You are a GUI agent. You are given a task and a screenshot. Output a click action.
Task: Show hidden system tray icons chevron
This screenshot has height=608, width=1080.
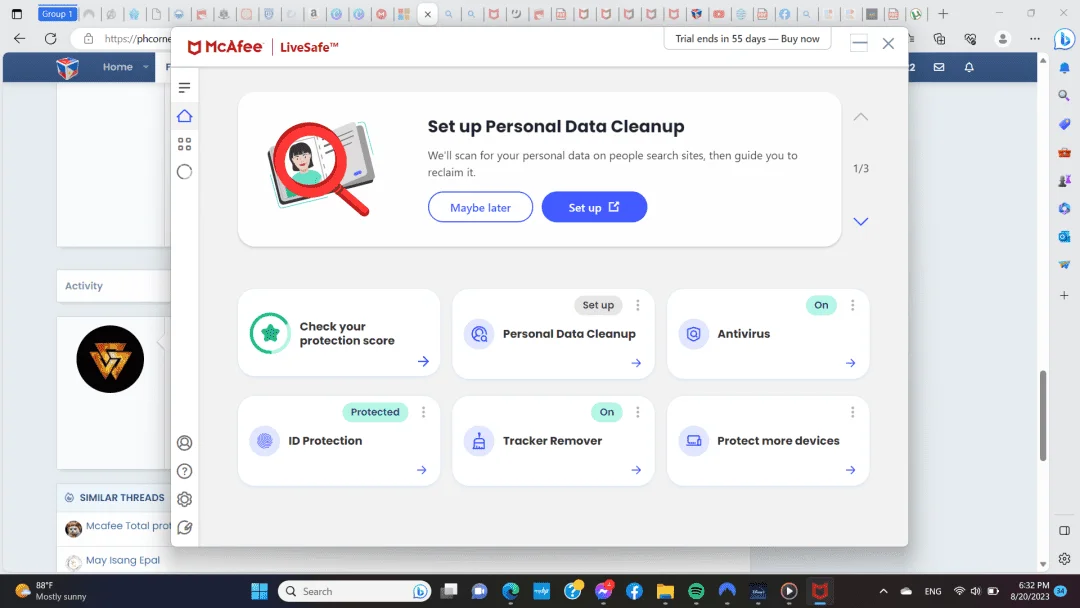pos(883,591)
